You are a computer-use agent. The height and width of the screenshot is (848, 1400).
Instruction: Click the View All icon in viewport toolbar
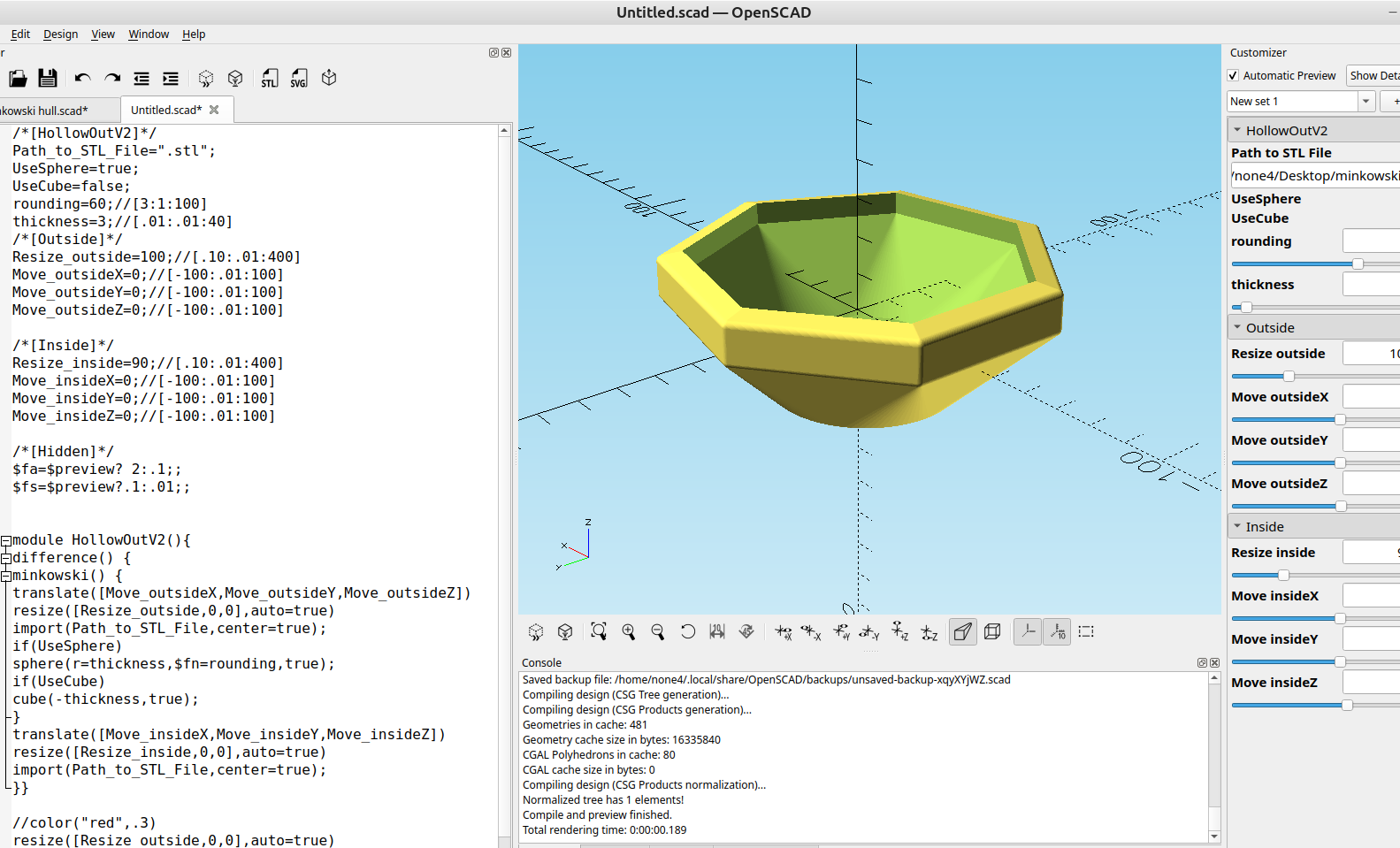[599, 631]
